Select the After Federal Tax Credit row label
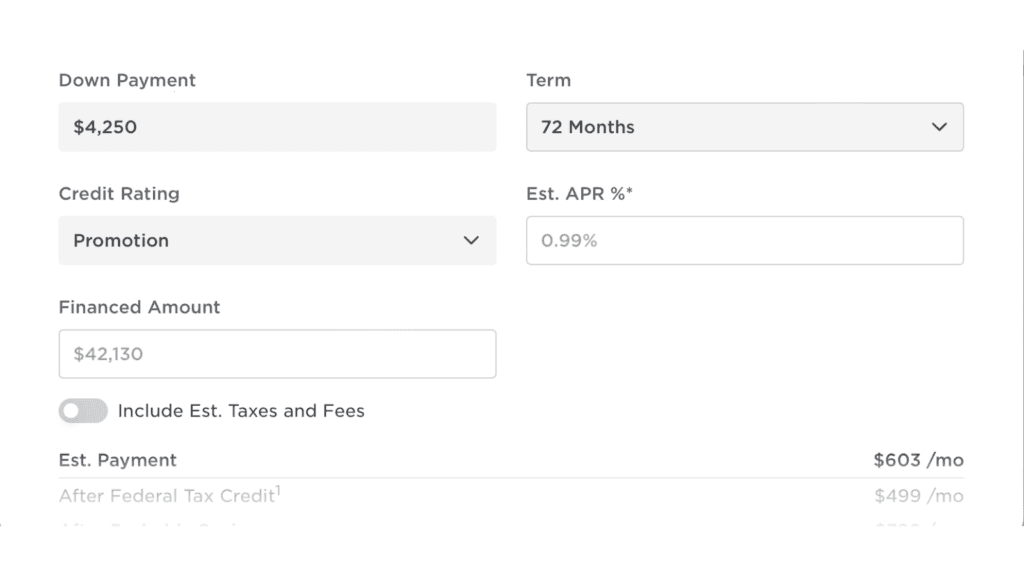This screenshot has width=1024, height=576. point(166,496)
